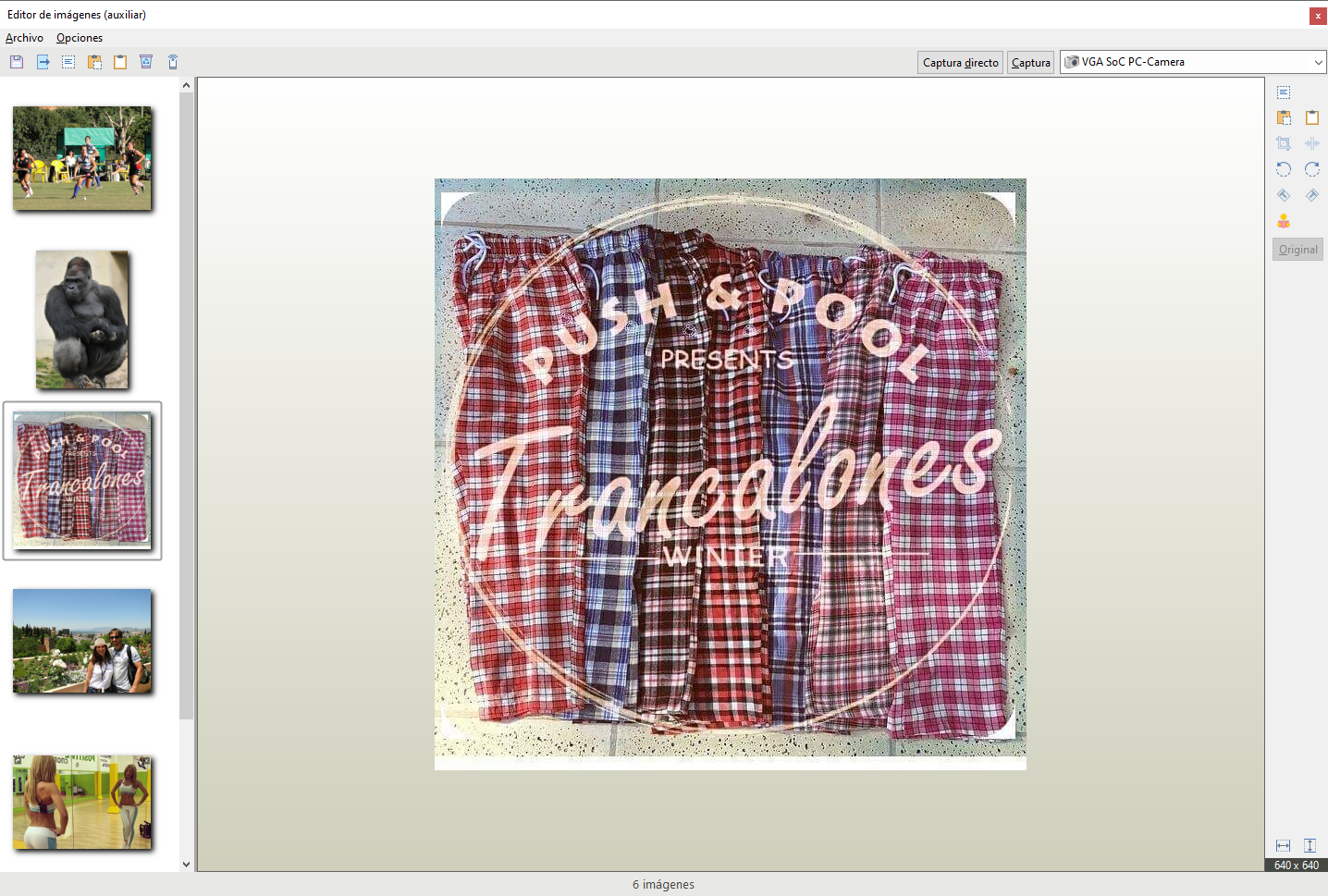
Task: Click the mirror/flip compress arrows icon
Action: pos(1311,143)
